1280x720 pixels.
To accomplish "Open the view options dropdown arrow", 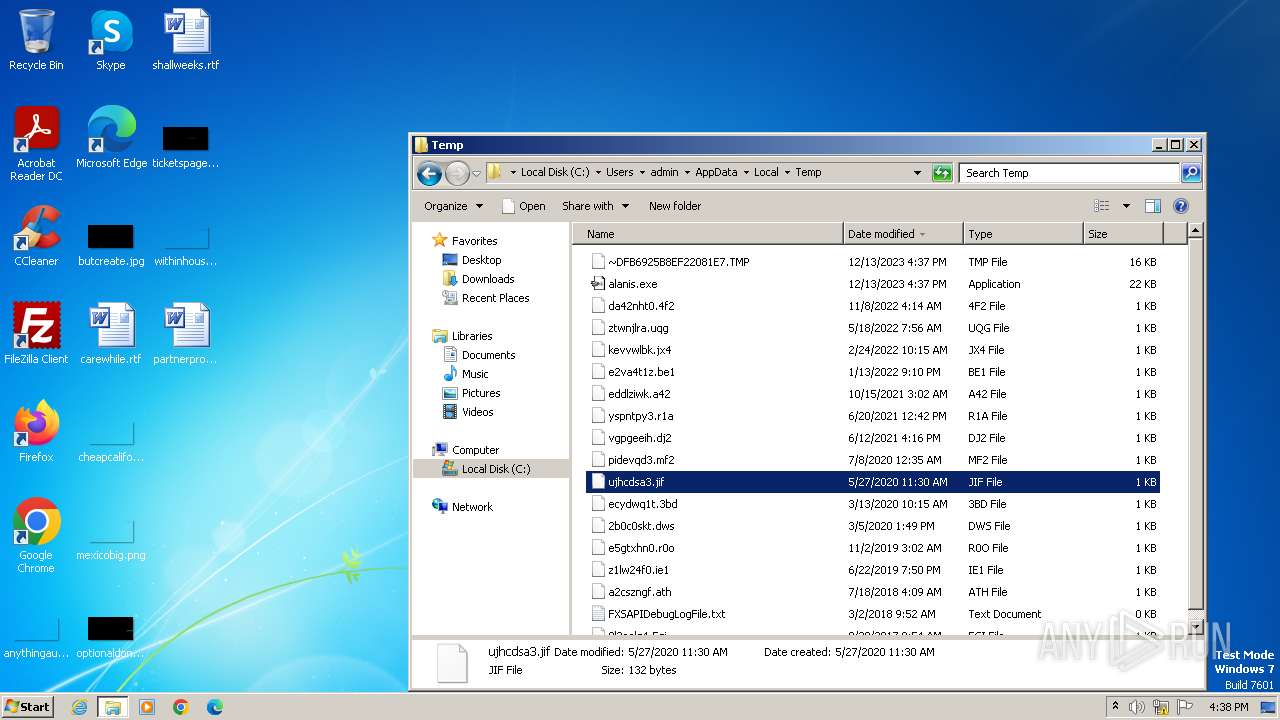I will pyautogui.click(x=1126, y=206).
